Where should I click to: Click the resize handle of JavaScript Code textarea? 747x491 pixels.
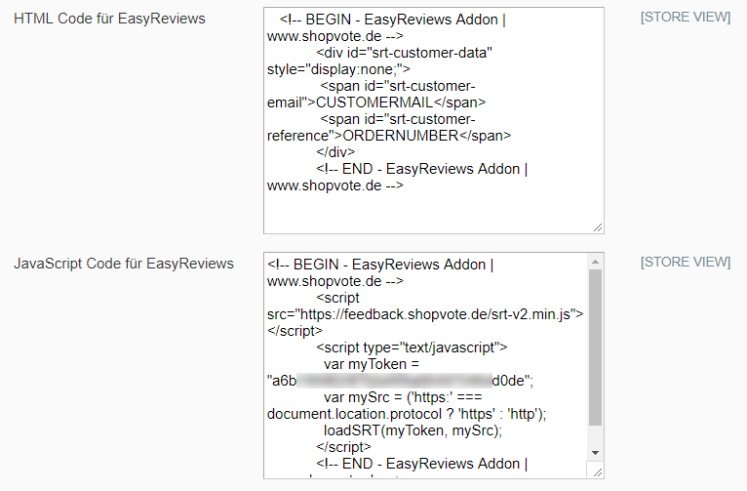tap(598, 472)
